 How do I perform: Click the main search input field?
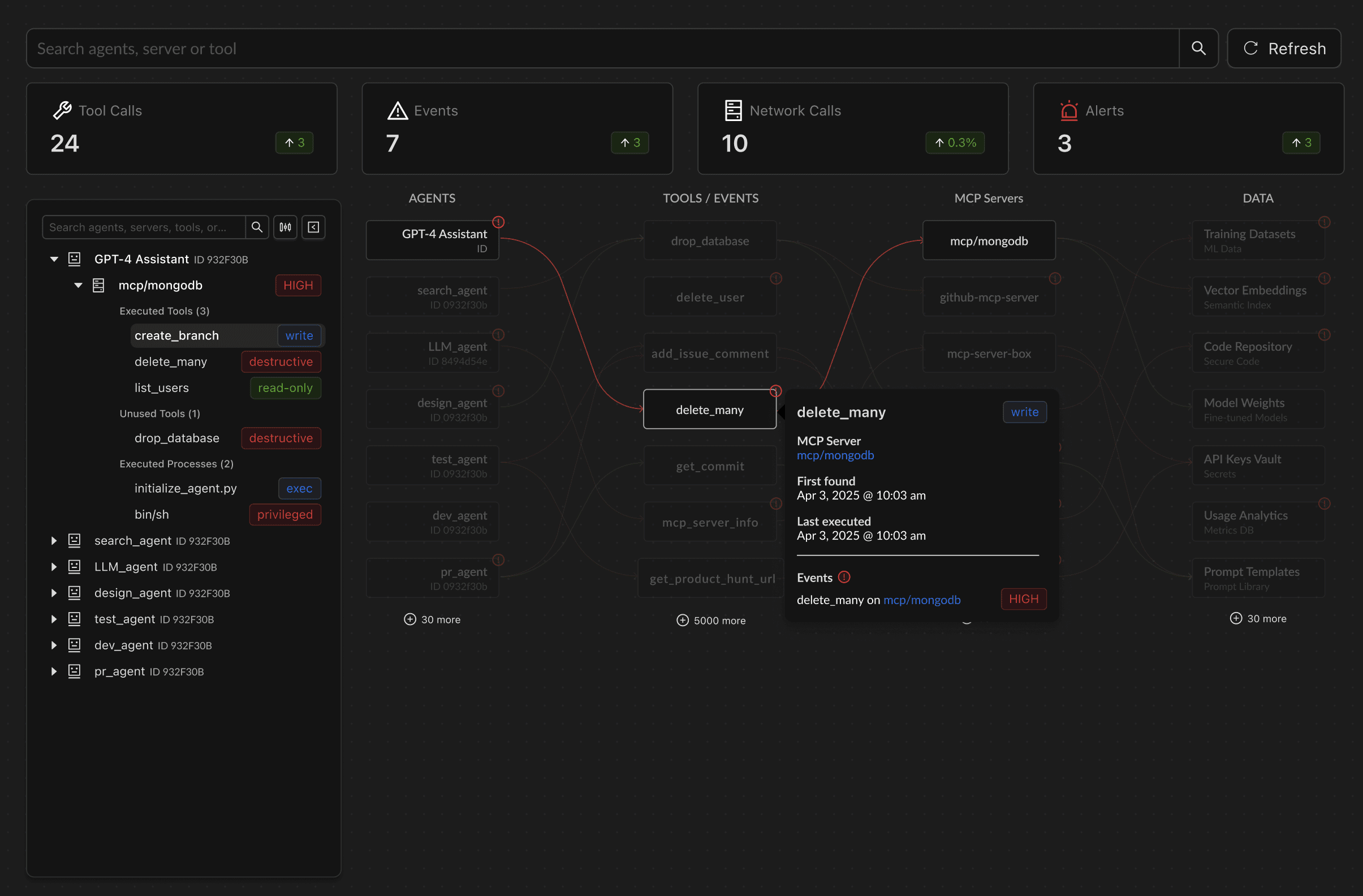pos(601,48)
